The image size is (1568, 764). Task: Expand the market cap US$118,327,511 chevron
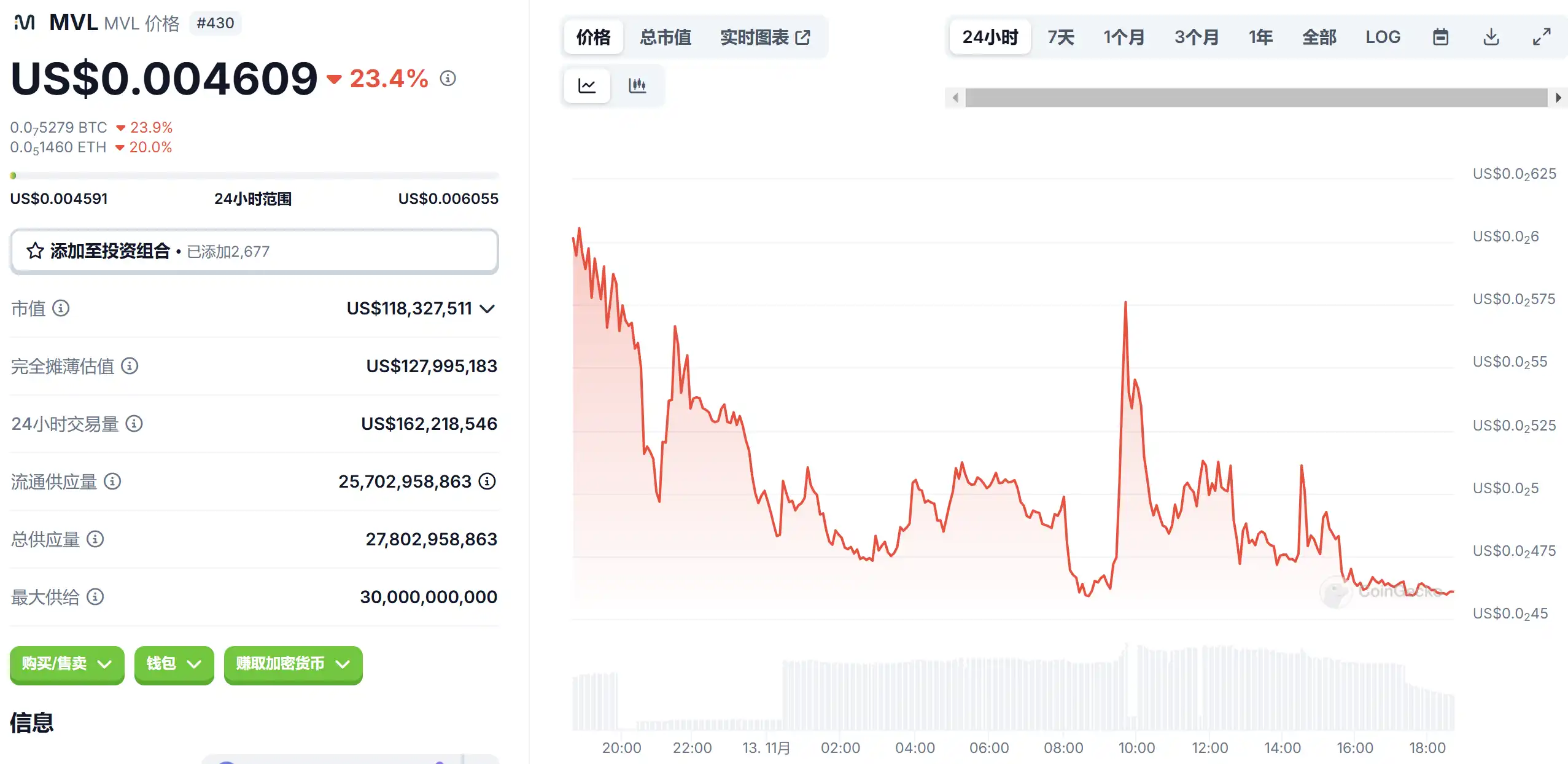pos(487,308)
